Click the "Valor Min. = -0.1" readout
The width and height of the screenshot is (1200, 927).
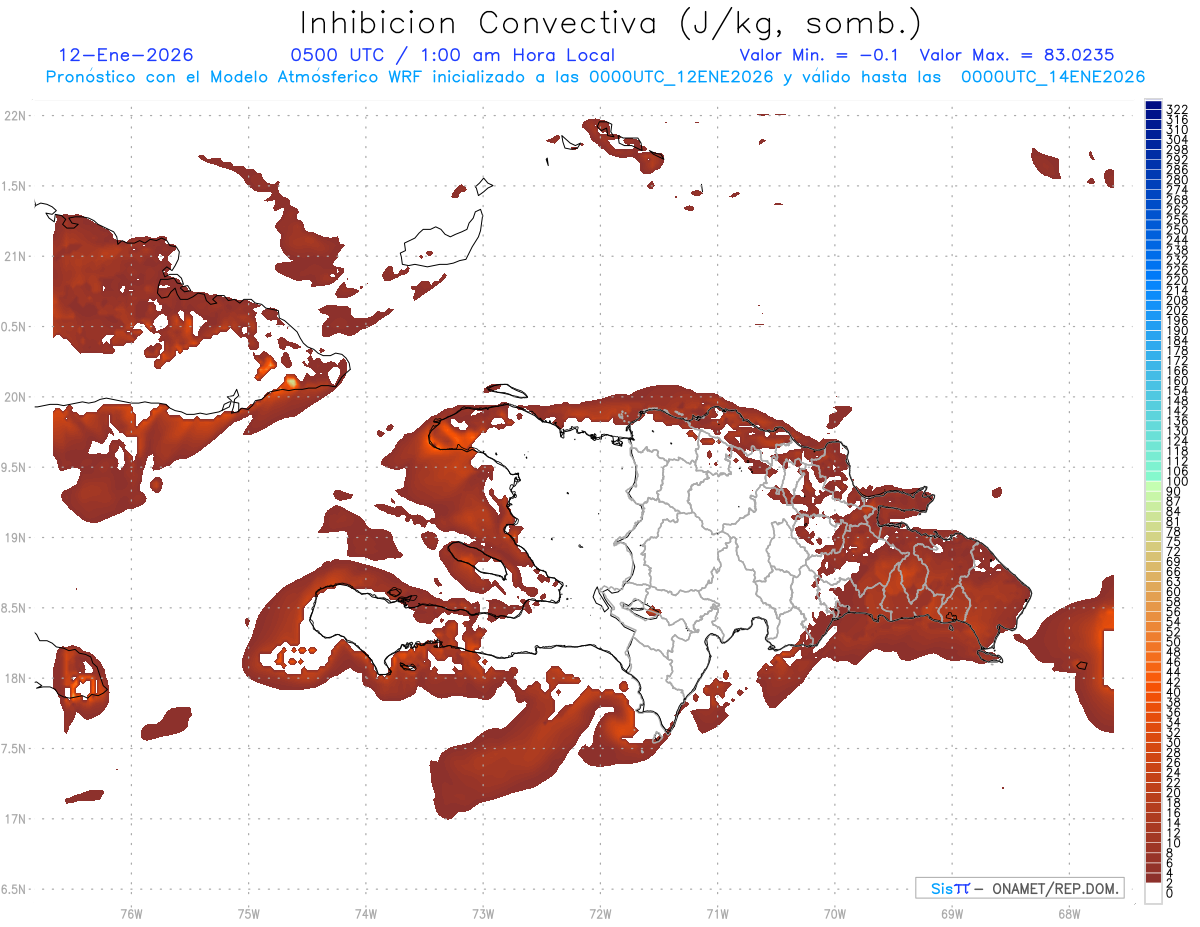coord(820,55)
